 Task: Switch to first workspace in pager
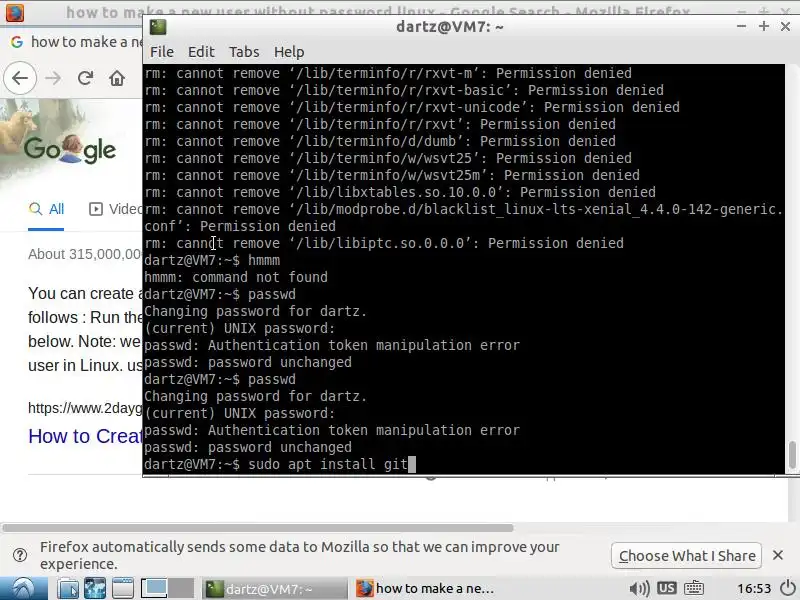(x=154, y=588)
